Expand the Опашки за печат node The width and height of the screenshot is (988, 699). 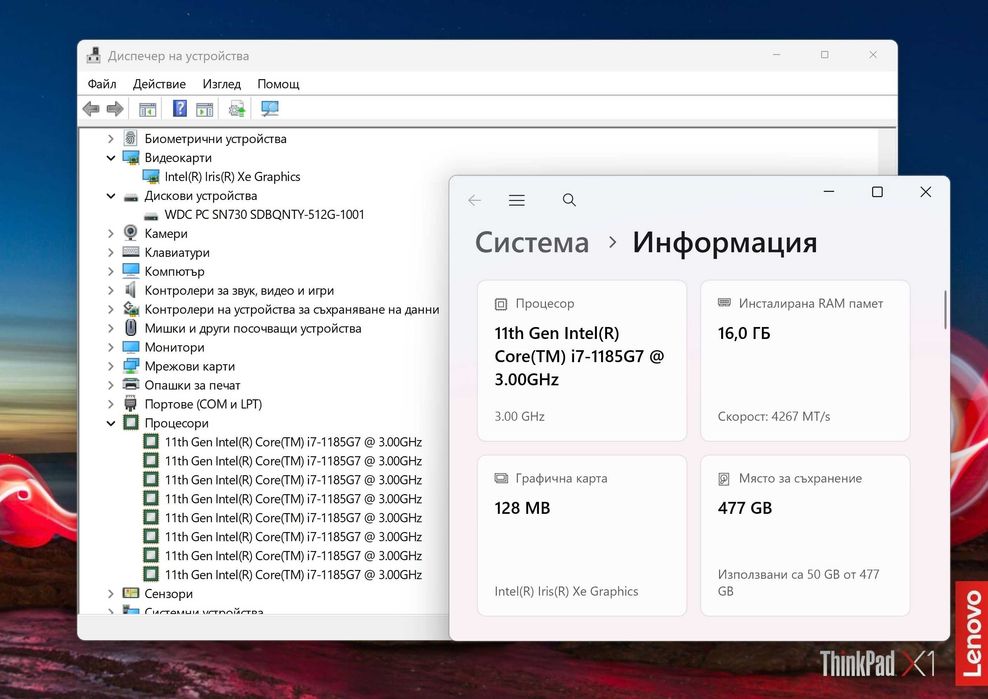click(110, 385)
